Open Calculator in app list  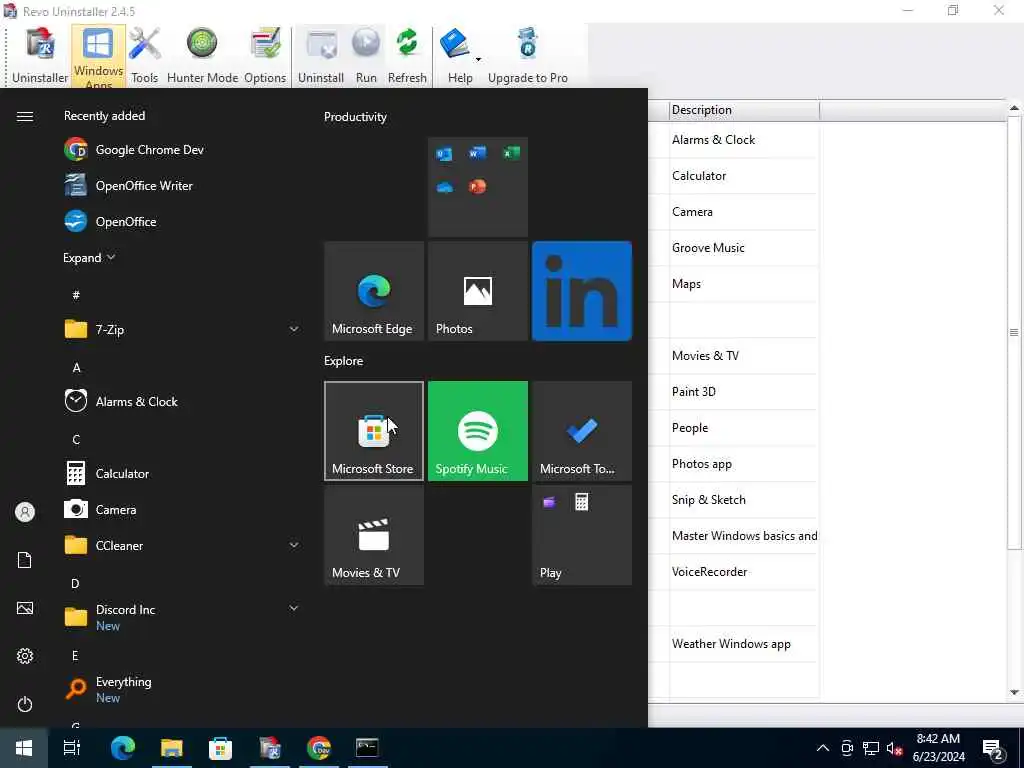(x=182, y=473)
